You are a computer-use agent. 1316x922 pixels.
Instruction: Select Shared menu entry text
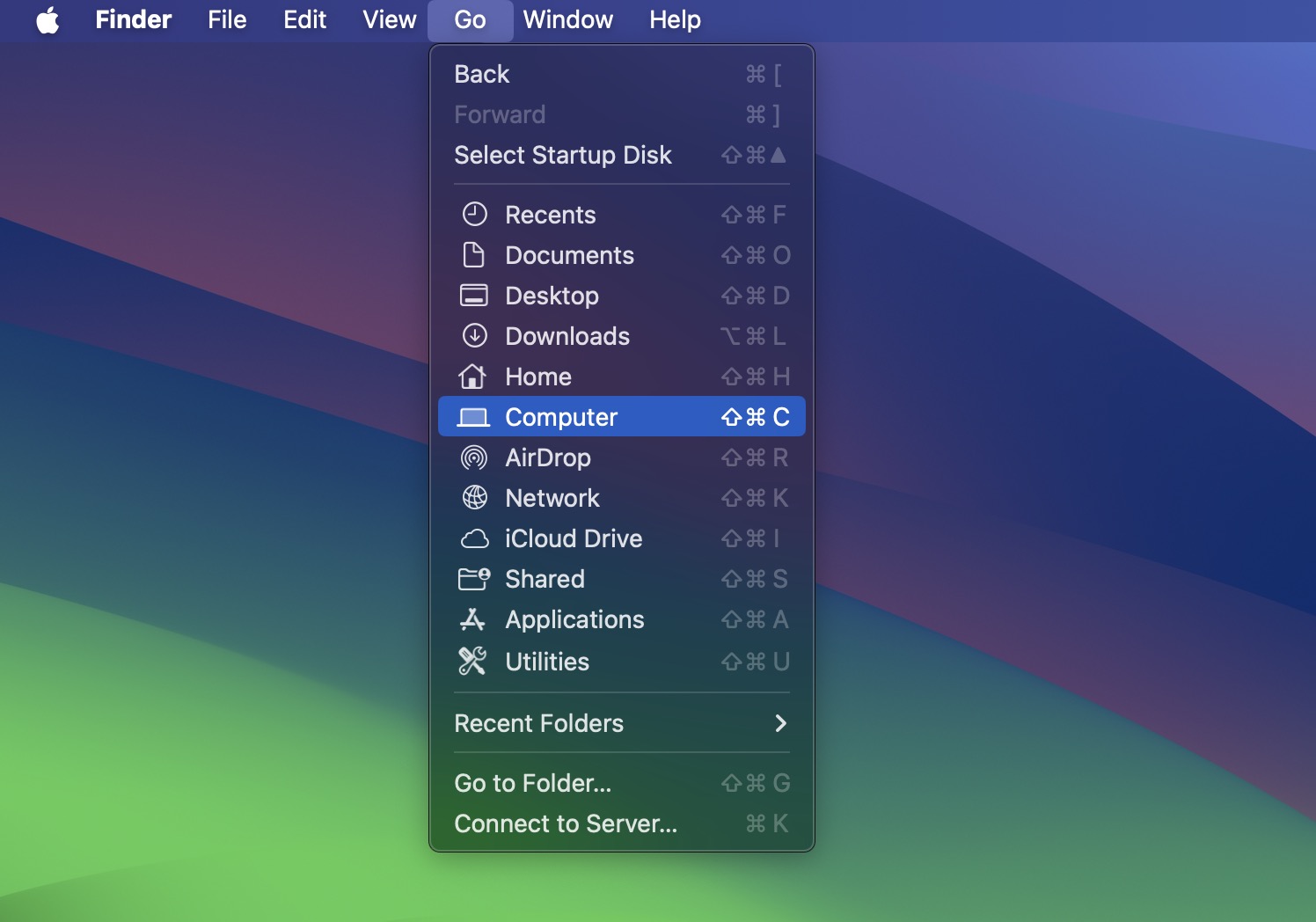click(545, 579)
